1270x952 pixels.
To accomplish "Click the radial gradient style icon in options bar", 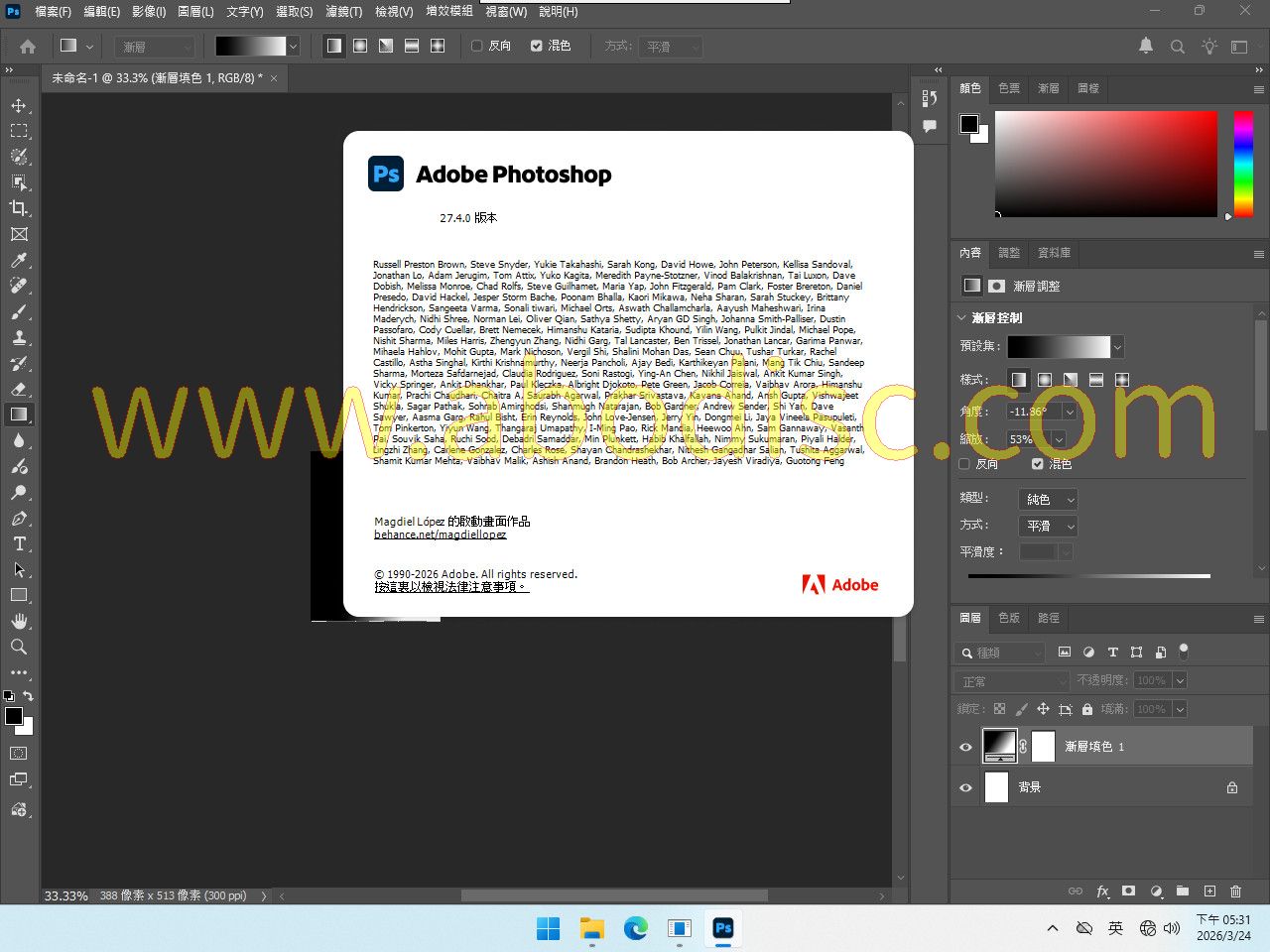I will click(360, 46).
